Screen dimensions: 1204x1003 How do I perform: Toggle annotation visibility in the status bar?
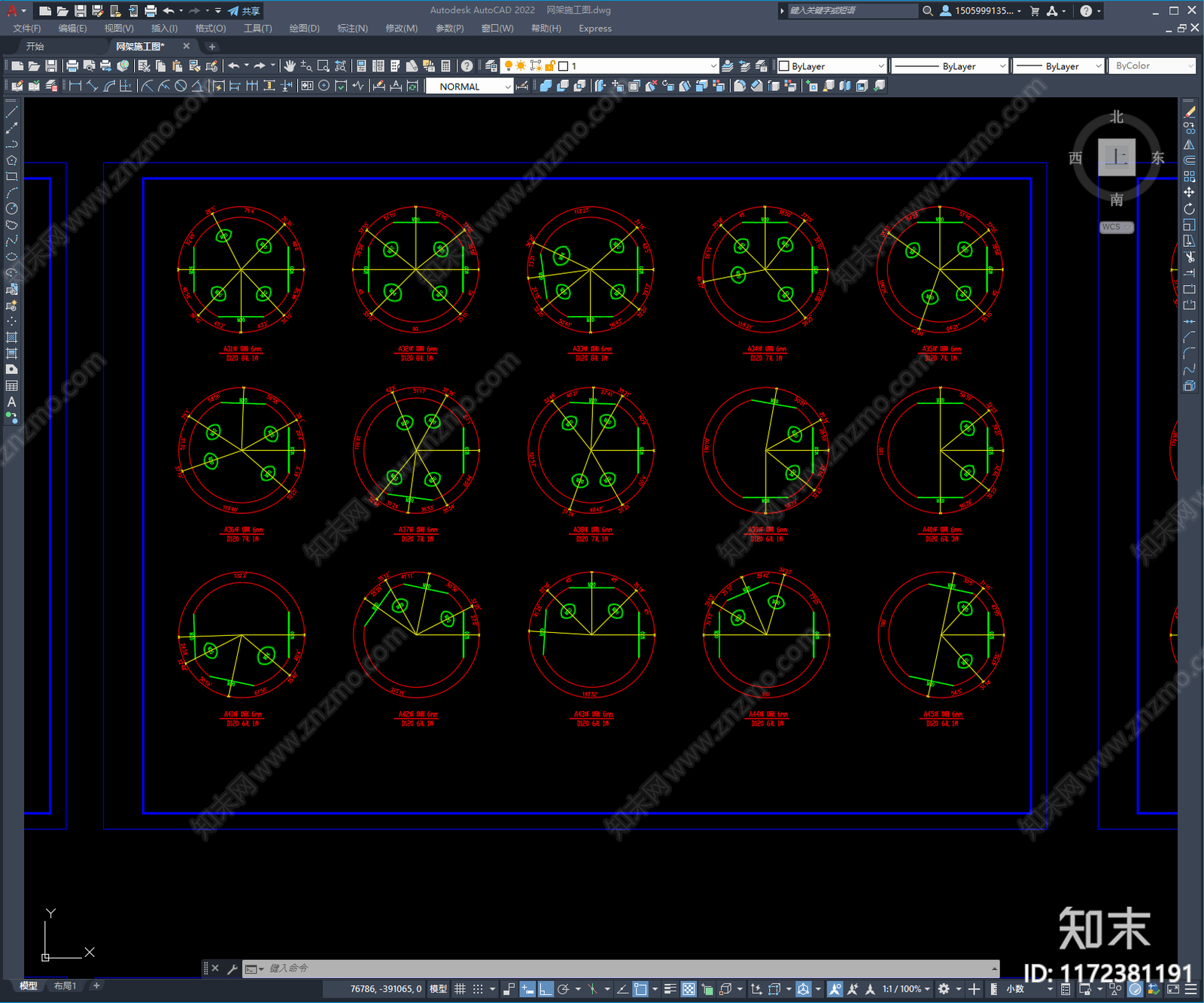[x=835, y=989]
